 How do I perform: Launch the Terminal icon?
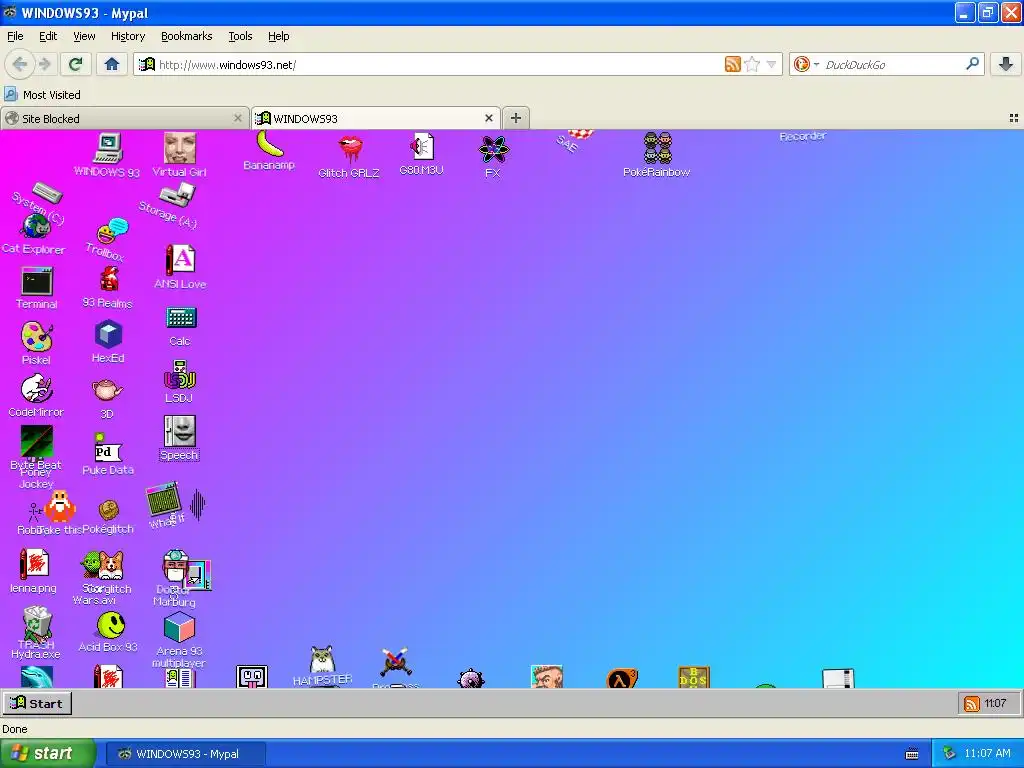[x=37, y=282]
